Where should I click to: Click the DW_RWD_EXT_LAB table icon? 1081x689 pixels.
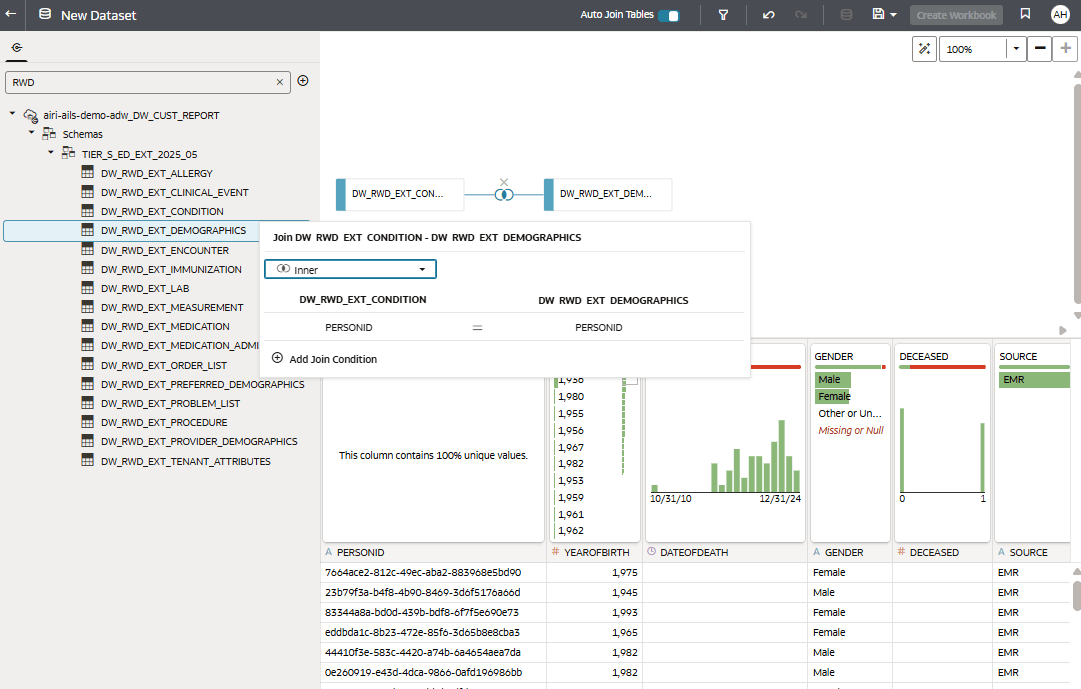(88, 288)
